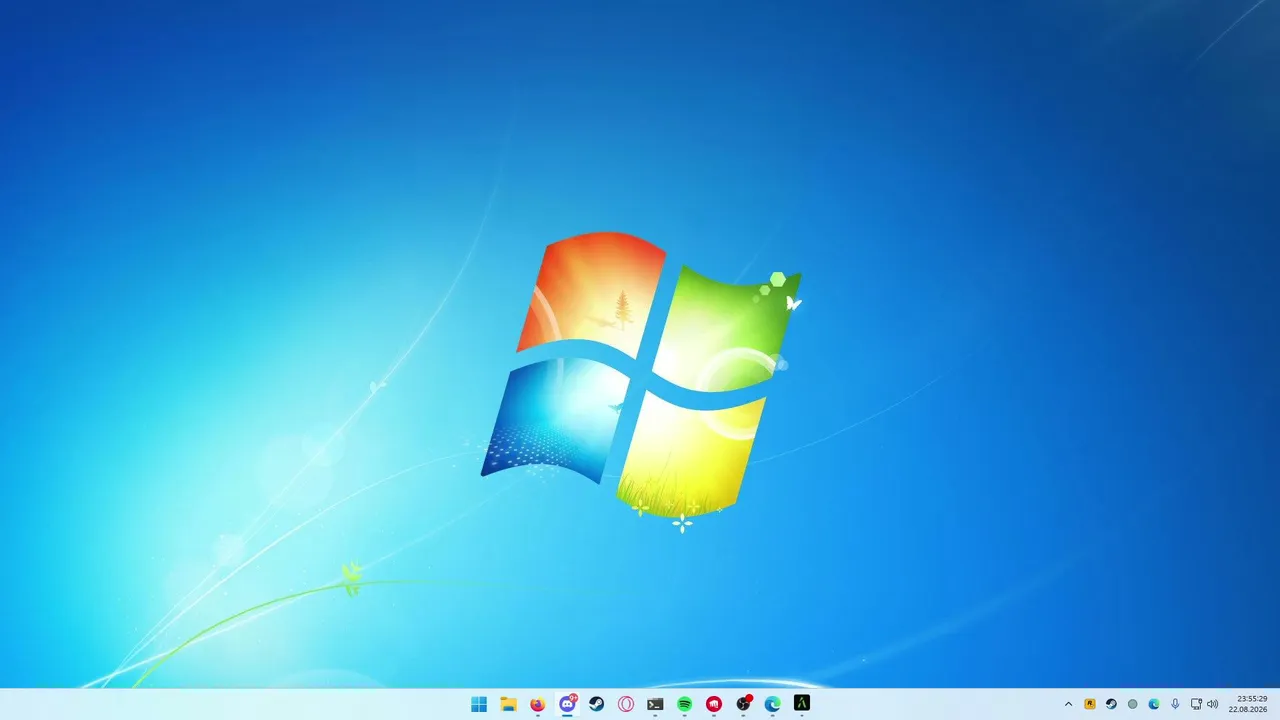Open OBS Studio with red recording dot

tap(743, 704)
